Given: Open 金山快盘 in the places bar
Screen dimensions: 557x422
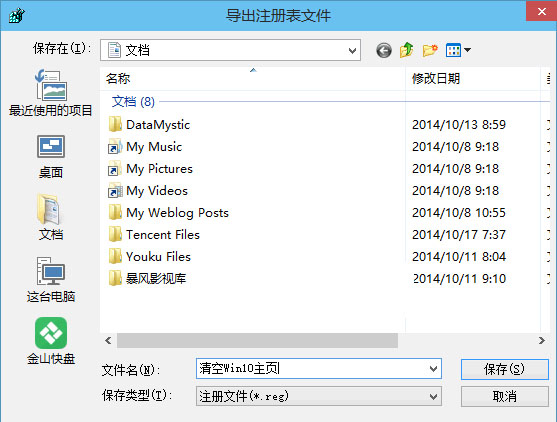Looking at the screenshot, I should click(51, 341).
